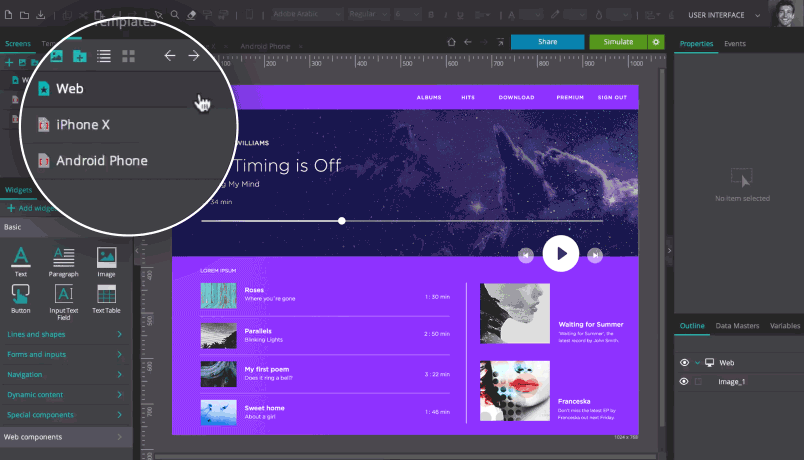Go to home screen with house icon
Image resolution: width=804 pixels, height=460 pixels.
(451, 42)
